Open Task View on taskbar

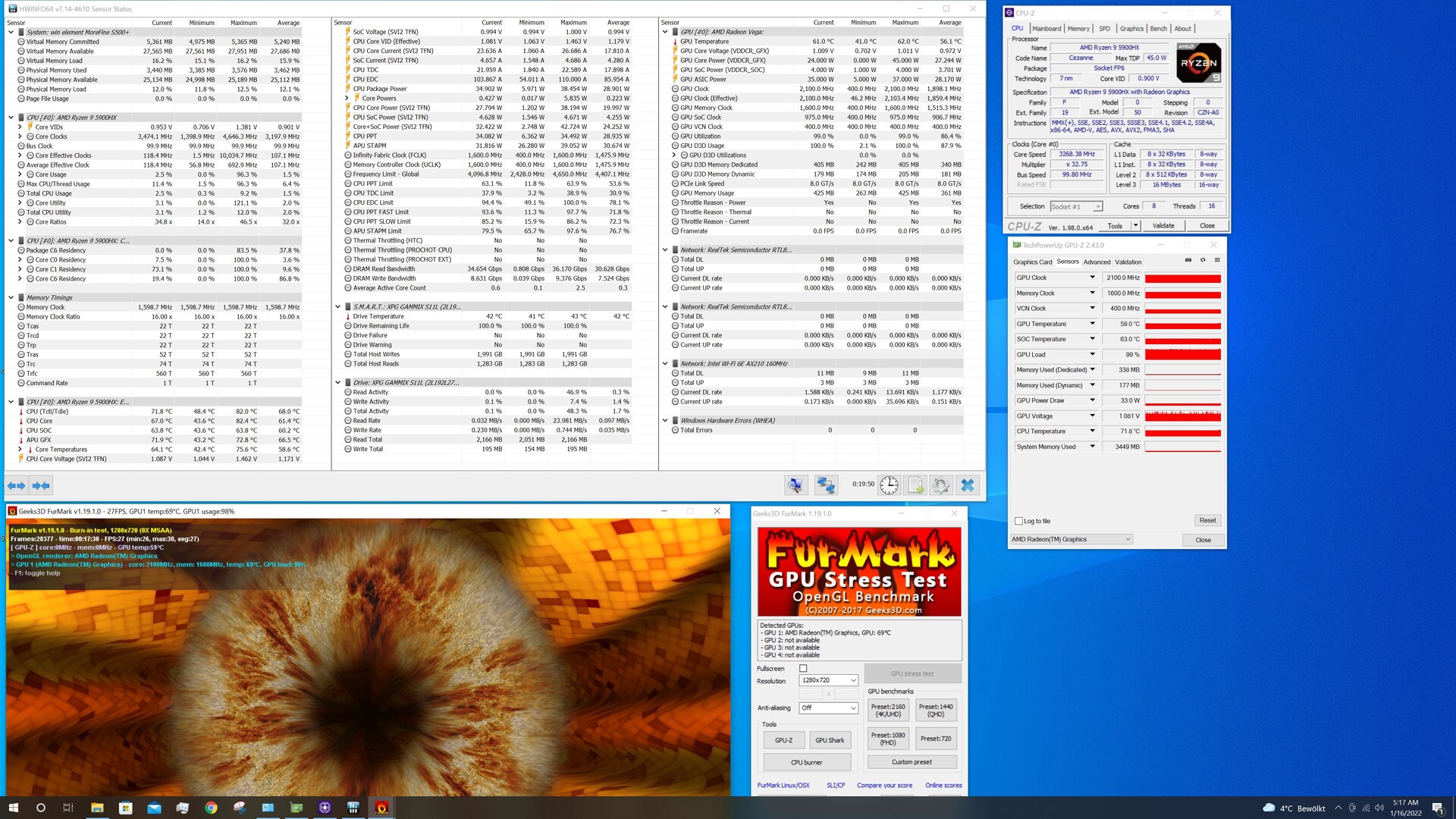(68, 808)
